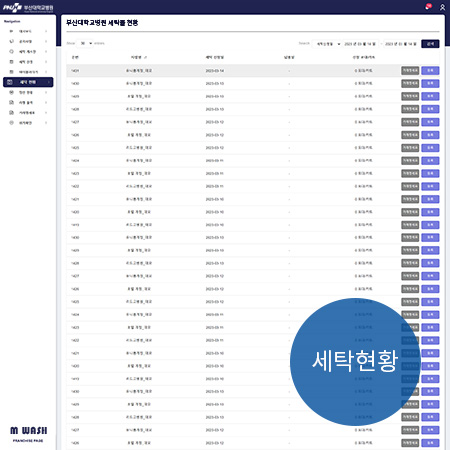Click the 공지사항 sidebar icon
This screenshot has width=450, height=450.
(11, 41)
